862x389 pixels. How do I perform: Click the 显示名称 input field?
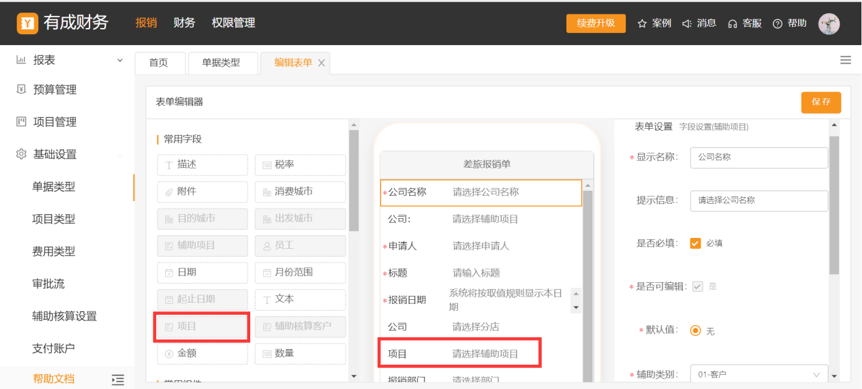coord(759,157)
